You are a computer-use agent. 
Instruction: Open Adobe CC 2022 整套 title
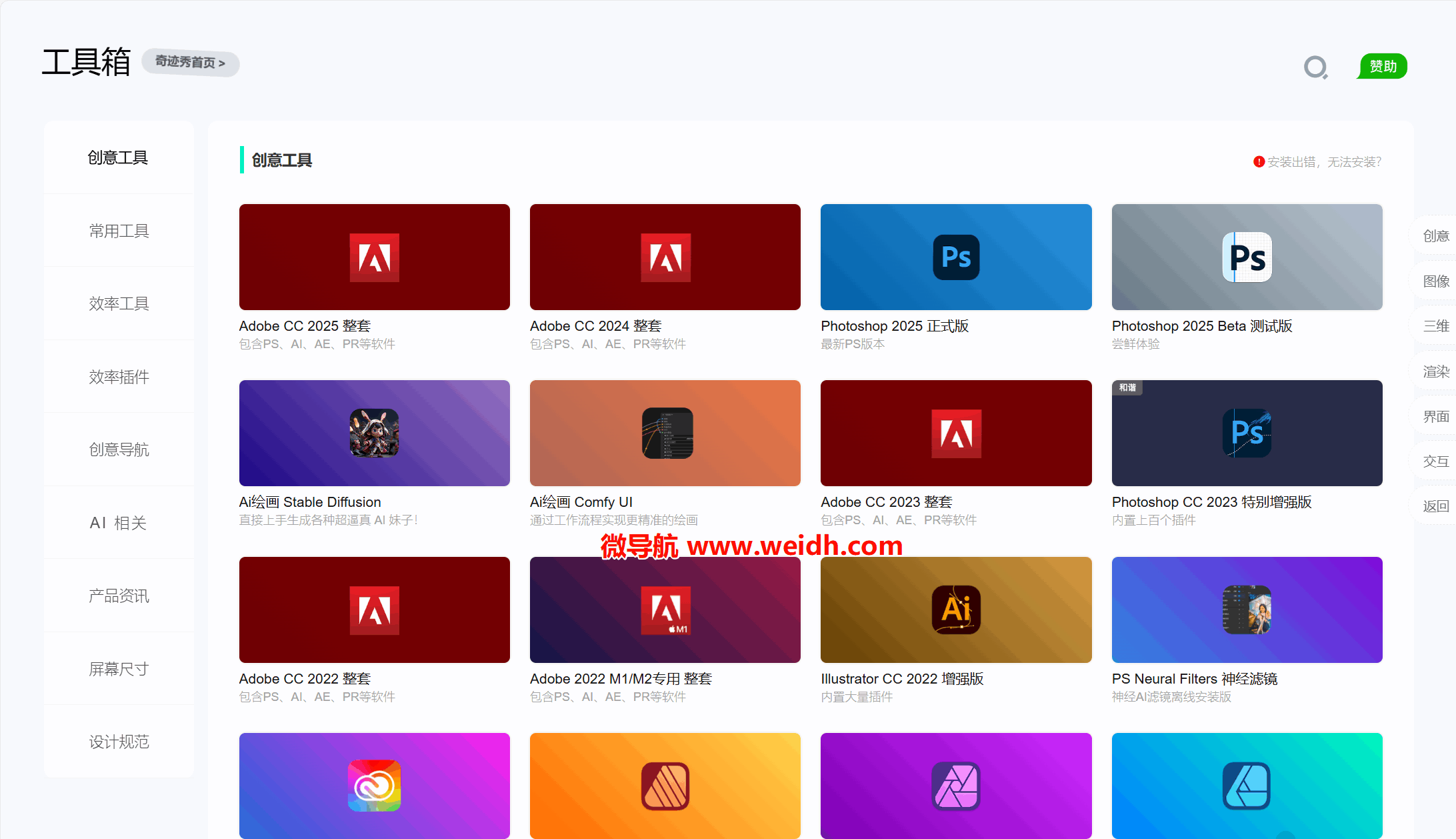pos(305,679)
